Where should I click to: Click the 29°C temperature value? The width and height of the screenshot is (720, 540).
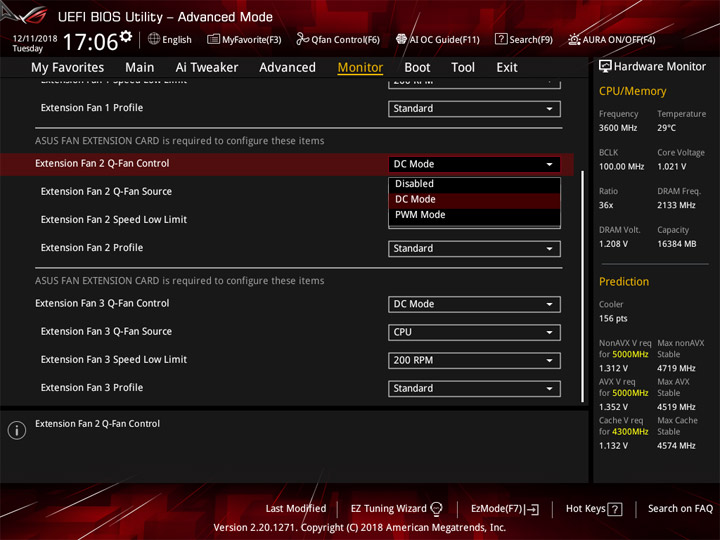(x=666, y=128)
